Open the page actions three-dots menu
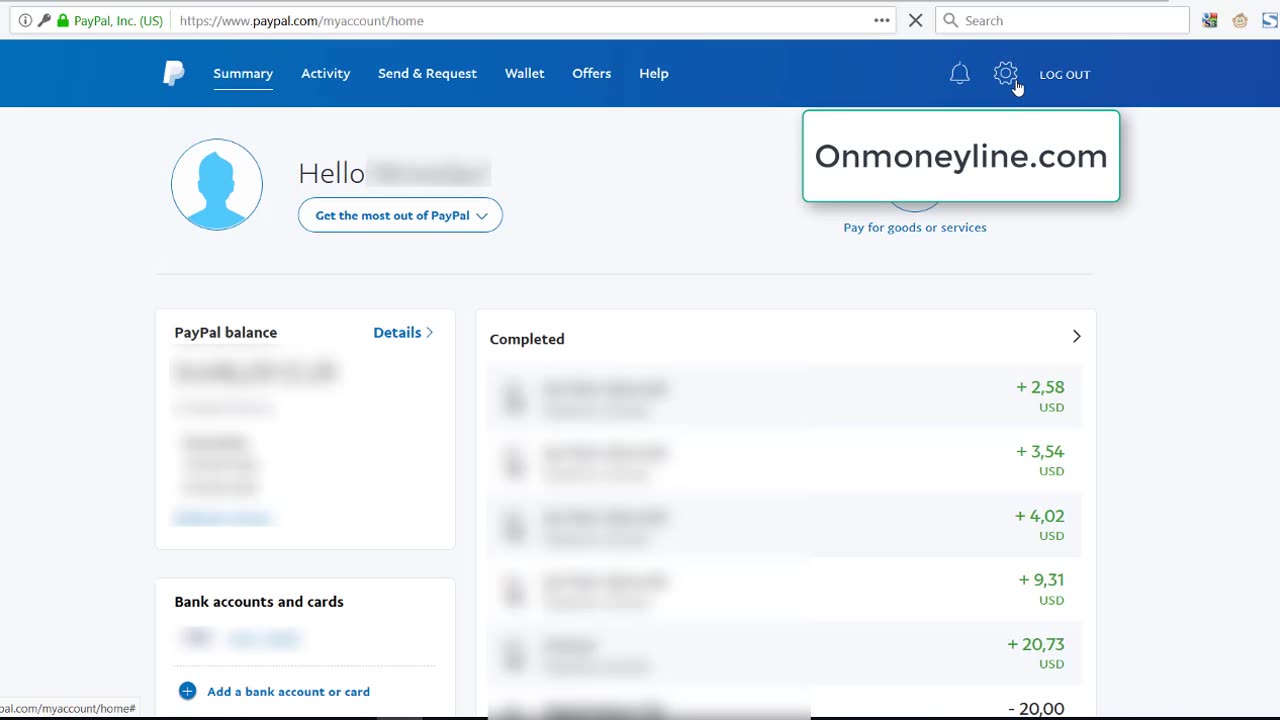 pos(882,20)
